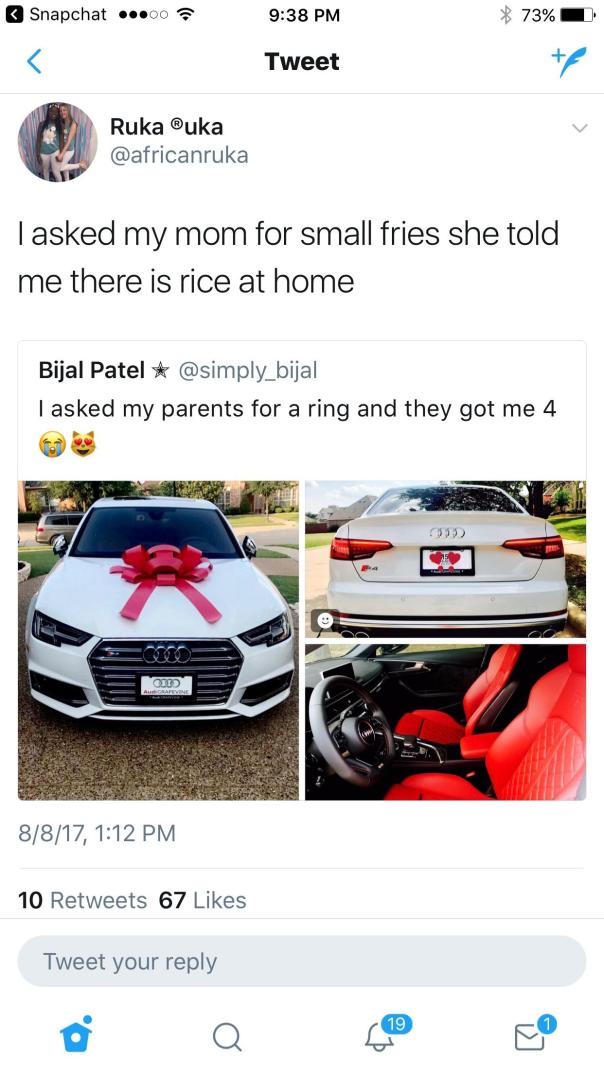Open the quoted @simply_bijal handle
The height and width of the screenshot is (1073, 604).
pos(248,370)
